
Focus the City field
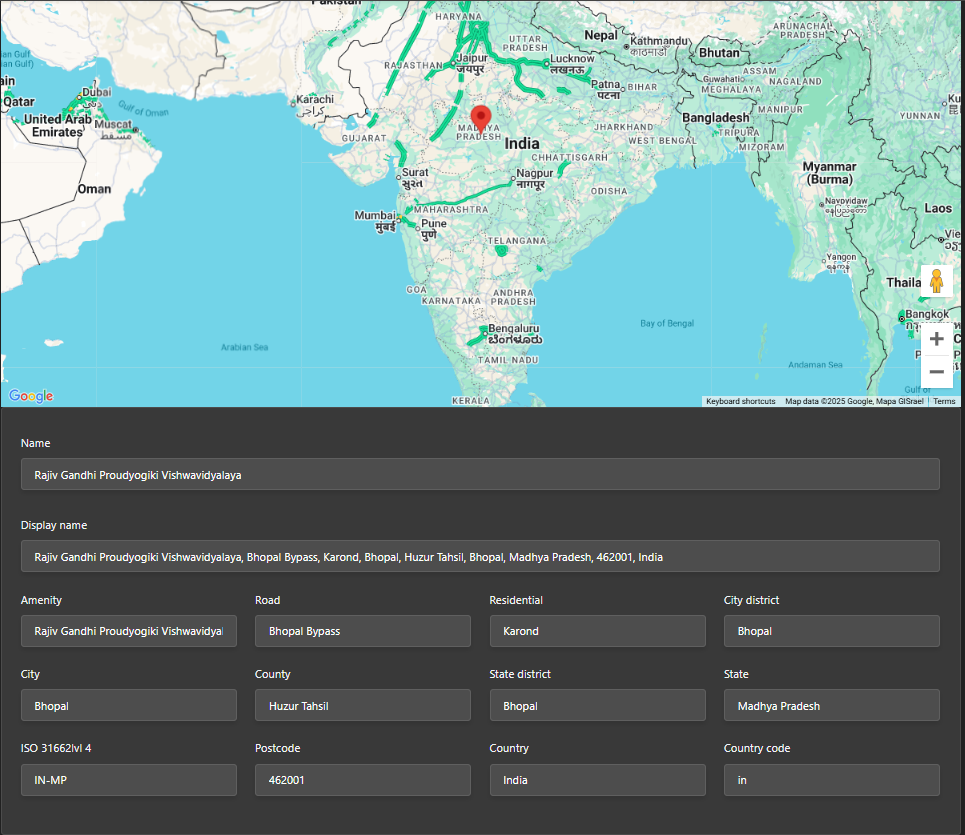point(129,705)
